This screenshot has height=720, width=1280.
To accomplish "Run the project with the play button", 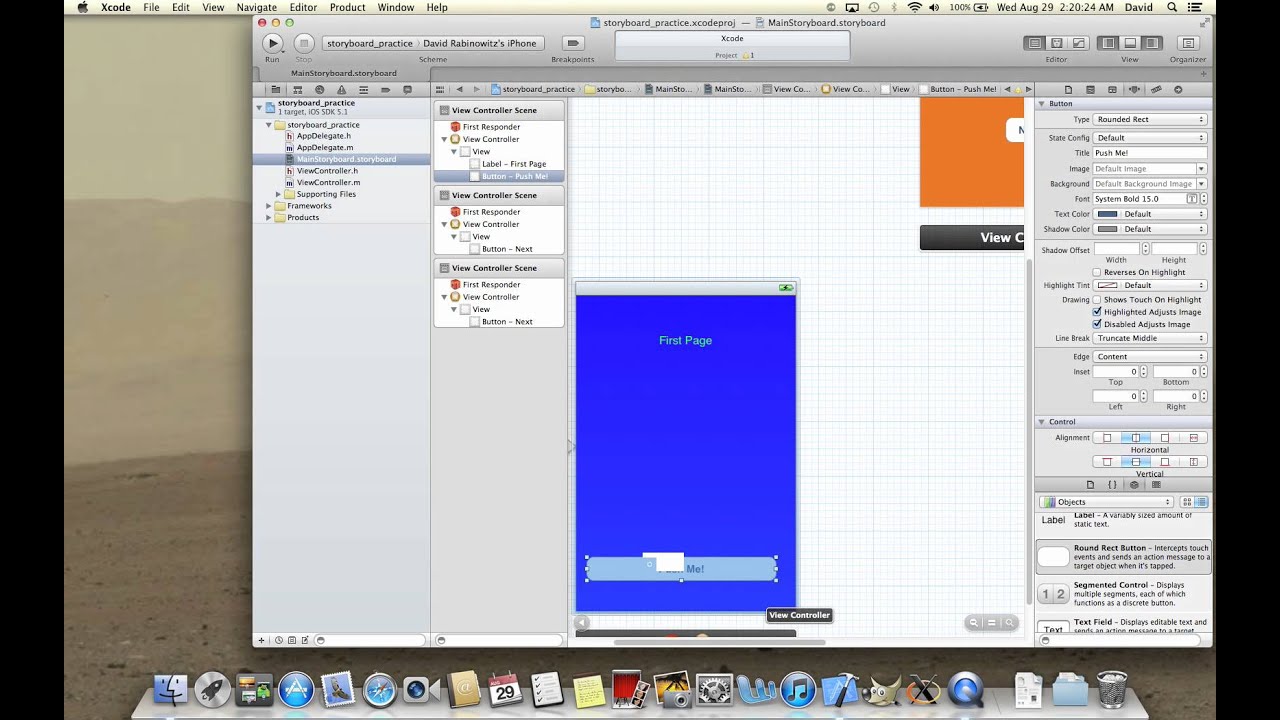I will (272, 43).
